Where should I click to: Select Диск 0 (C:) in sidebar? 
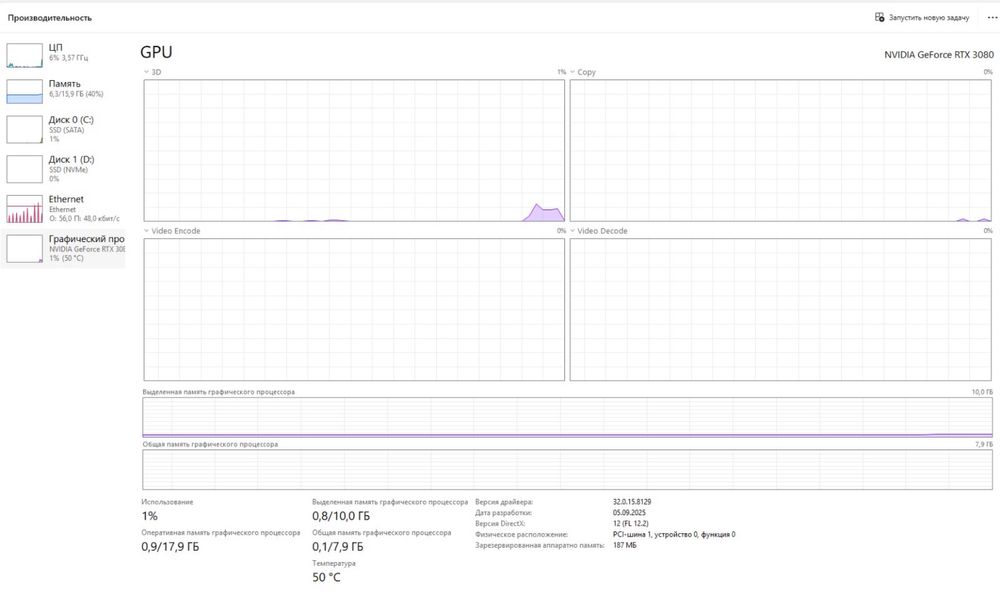[64, 129]
